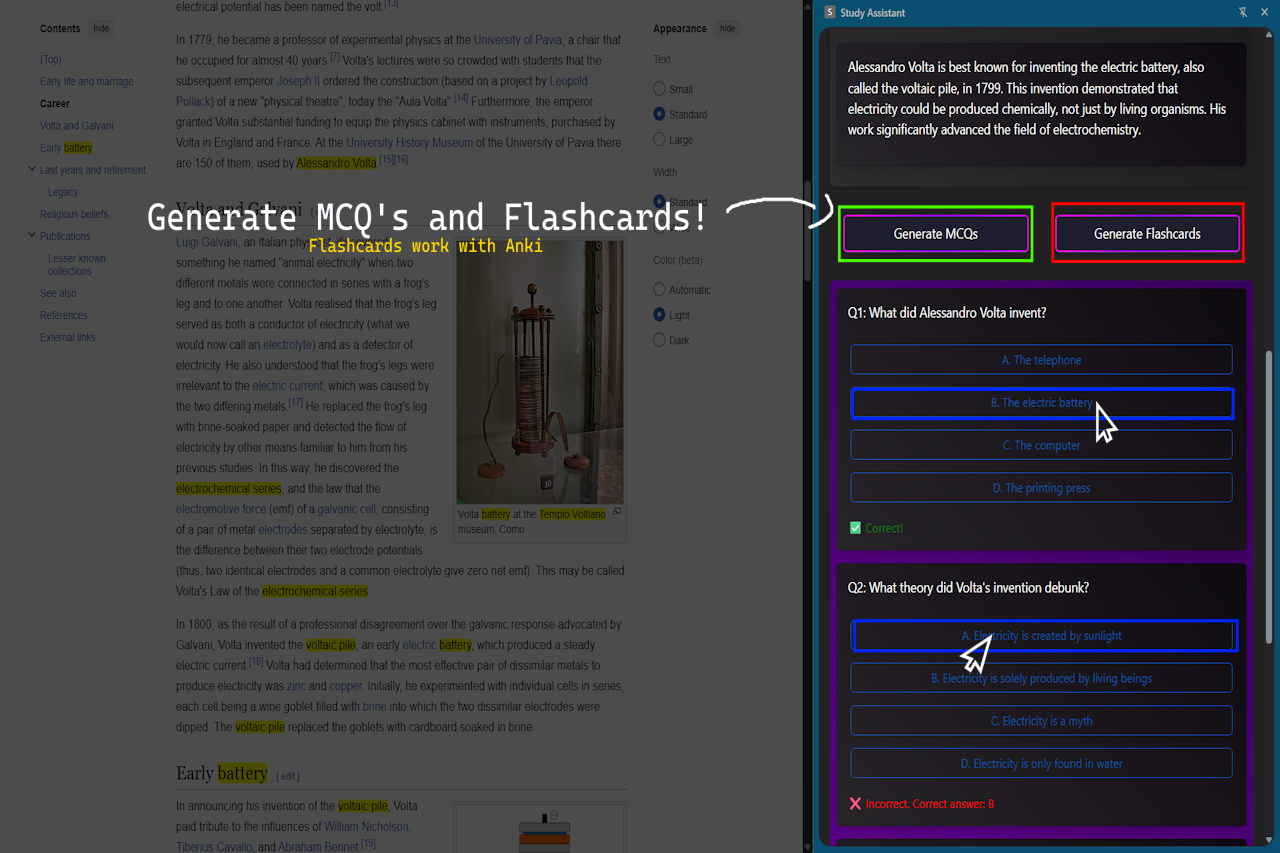Open the University History Museum link

pyautogui.click(x=410, y=143)
